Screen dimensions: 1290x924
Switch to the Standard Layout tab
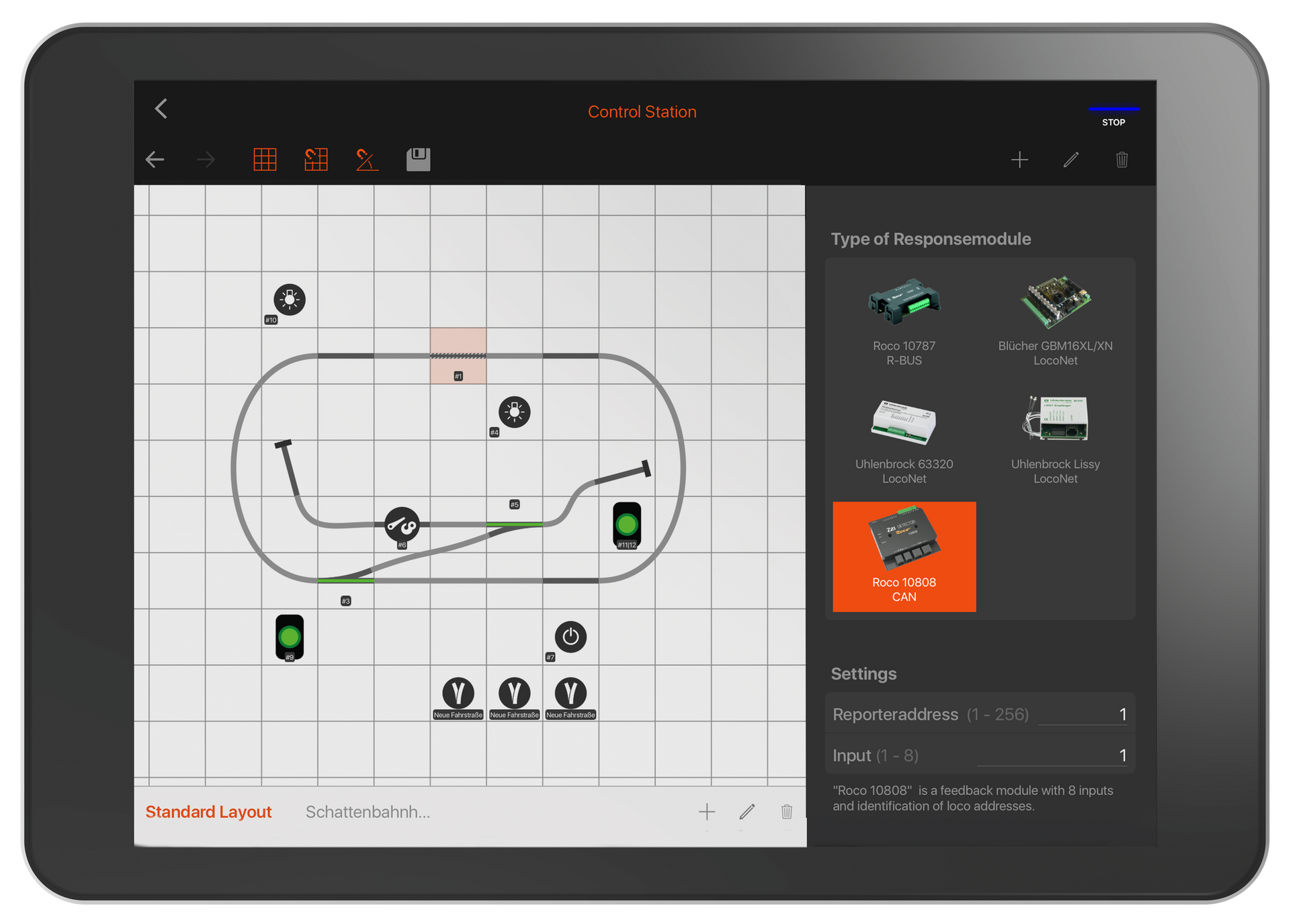pyautogui.click(x=208, y=812)
